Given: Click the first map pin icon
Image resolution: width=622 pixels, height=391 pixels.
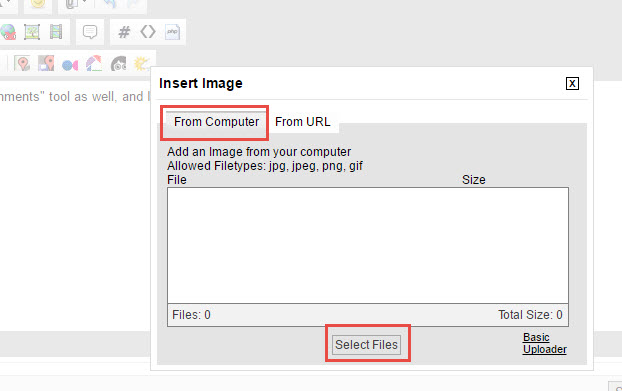Looking at the screenshot, I should [x=22, y=63].
